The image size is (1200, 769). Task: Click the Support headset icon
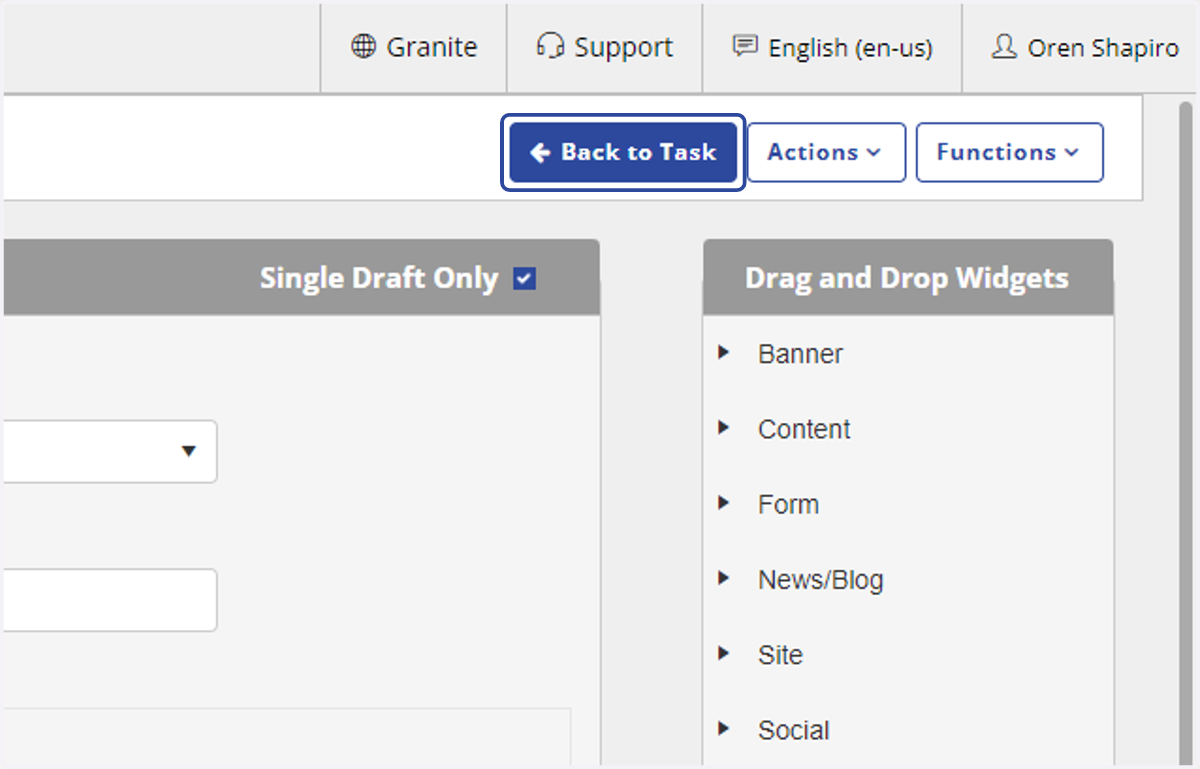click(550, 46)
